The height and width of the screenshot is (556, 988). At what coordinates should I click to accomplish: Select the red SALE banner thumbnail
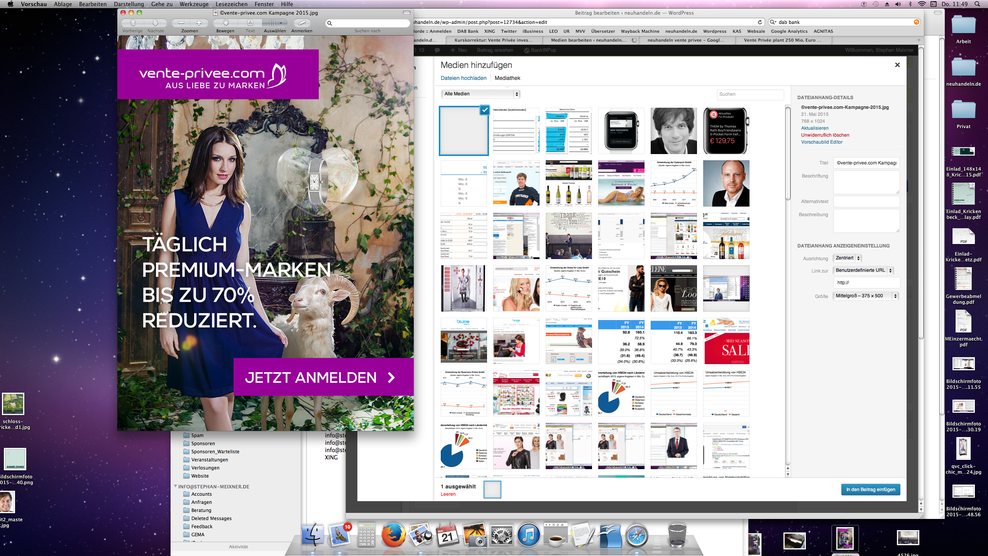pyautogui.click(x=726, y=341)
